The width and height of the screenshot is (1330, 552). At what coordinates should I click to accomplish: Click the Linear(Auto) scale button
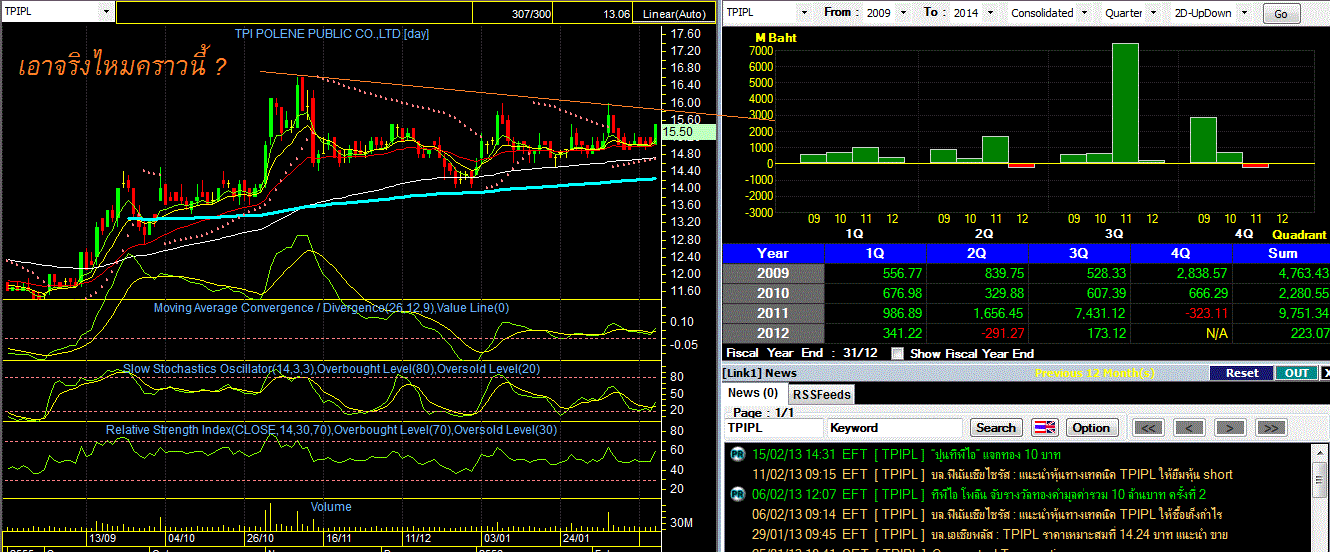point(673,13)
